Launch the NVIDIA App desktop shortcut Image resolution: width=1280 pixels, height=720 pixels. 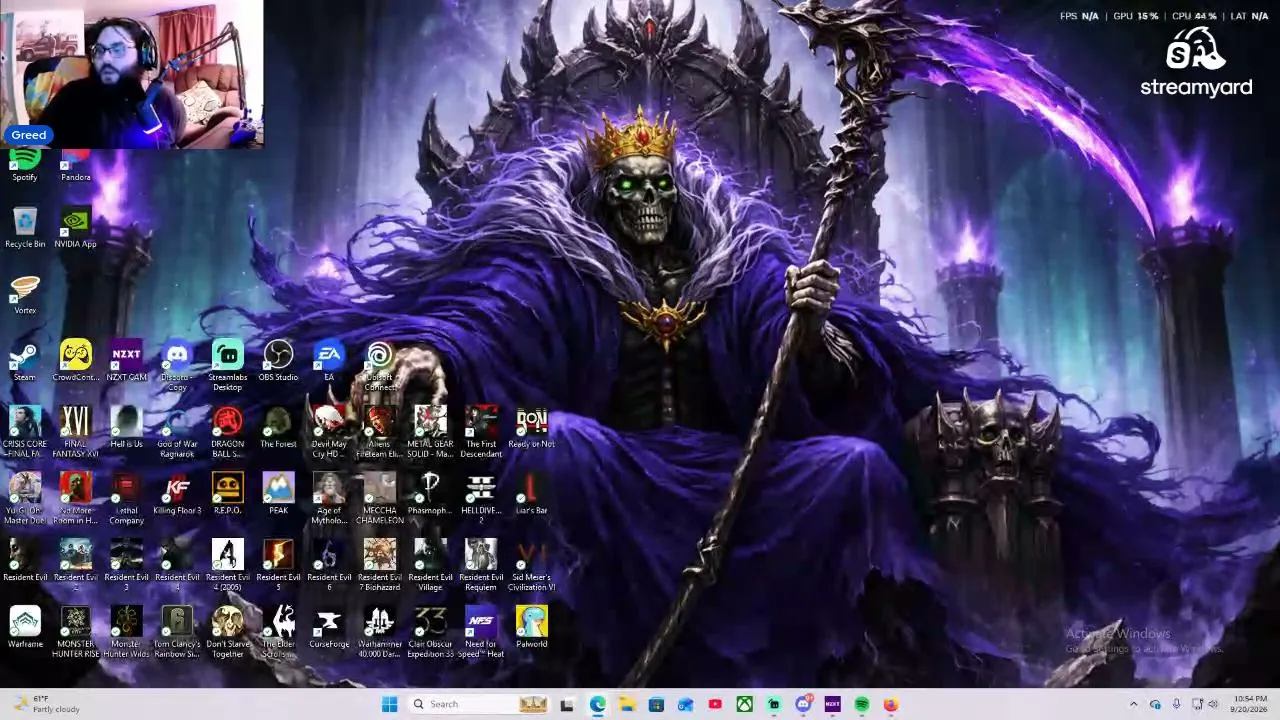pyautogui.click(x=76, y=227)
